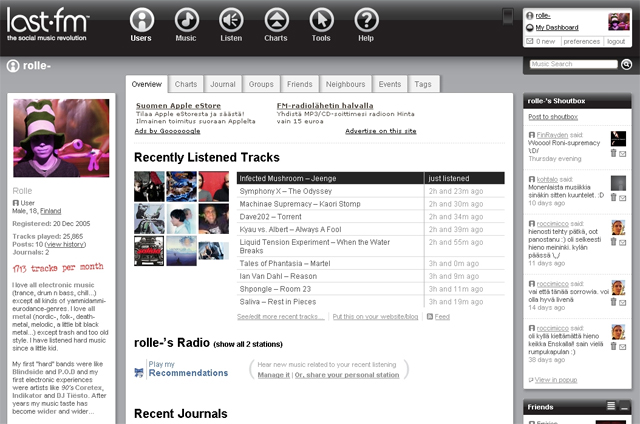Open the Suomen Apple eStore ad

[x=178, y=106]
